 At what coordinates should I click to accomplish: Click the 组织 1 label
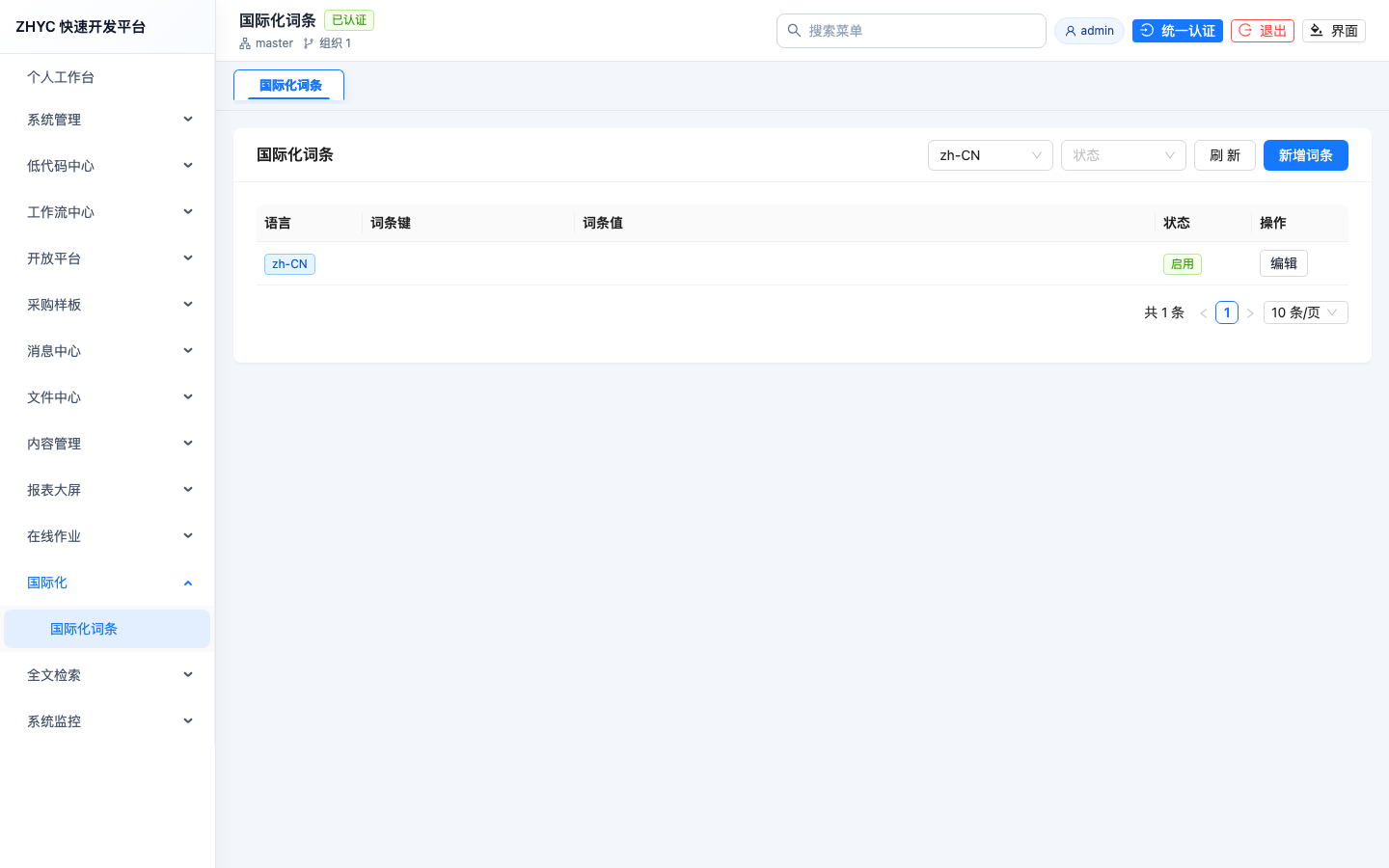click(x=336, y=43)
